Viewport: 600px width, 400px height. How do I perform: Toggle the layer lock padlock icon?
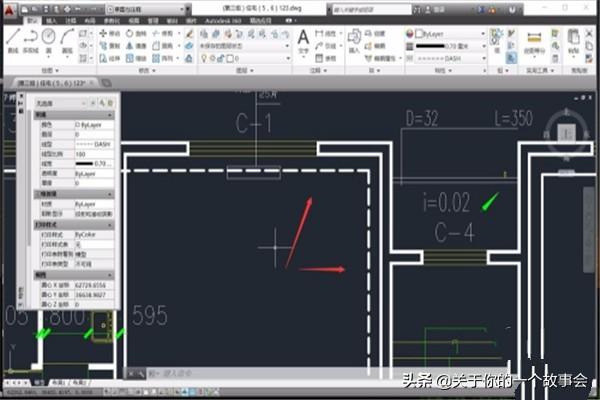[x=221, y=59]
